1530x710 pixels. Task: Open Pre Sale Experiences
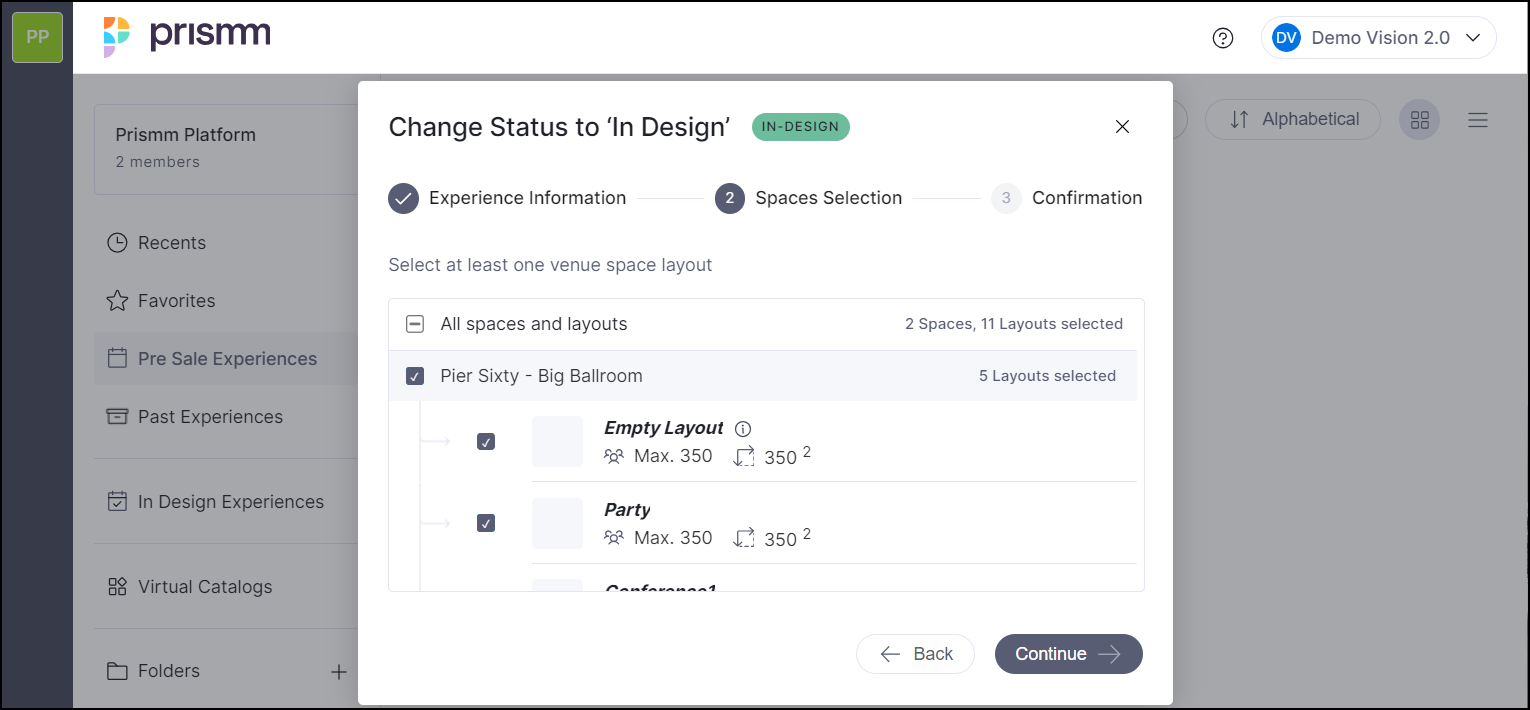[x=227, y=359]
